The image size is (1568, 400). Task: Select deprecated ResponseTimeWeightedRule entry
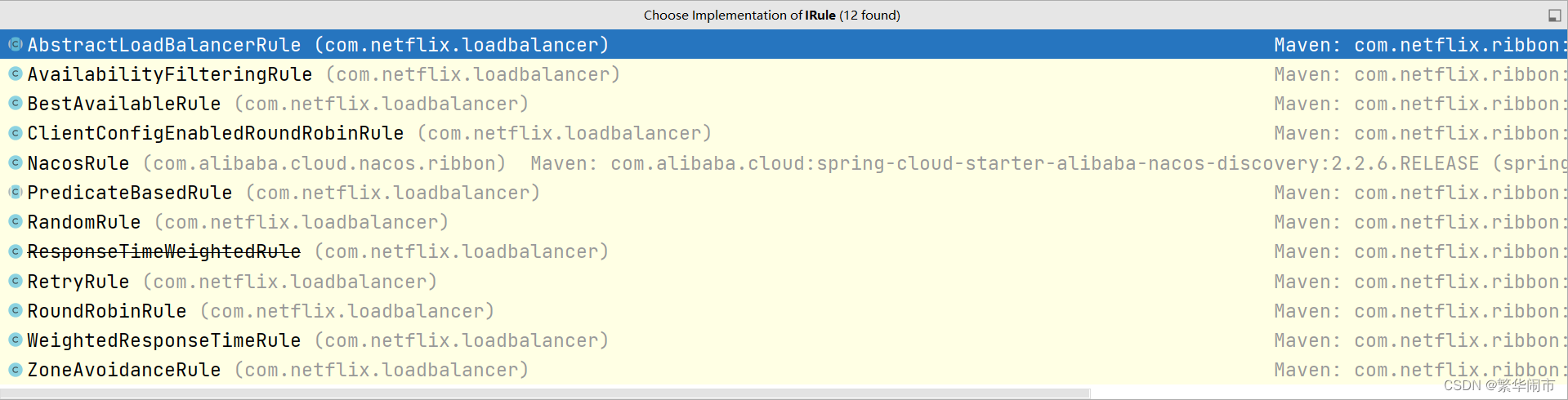(784, 251)
